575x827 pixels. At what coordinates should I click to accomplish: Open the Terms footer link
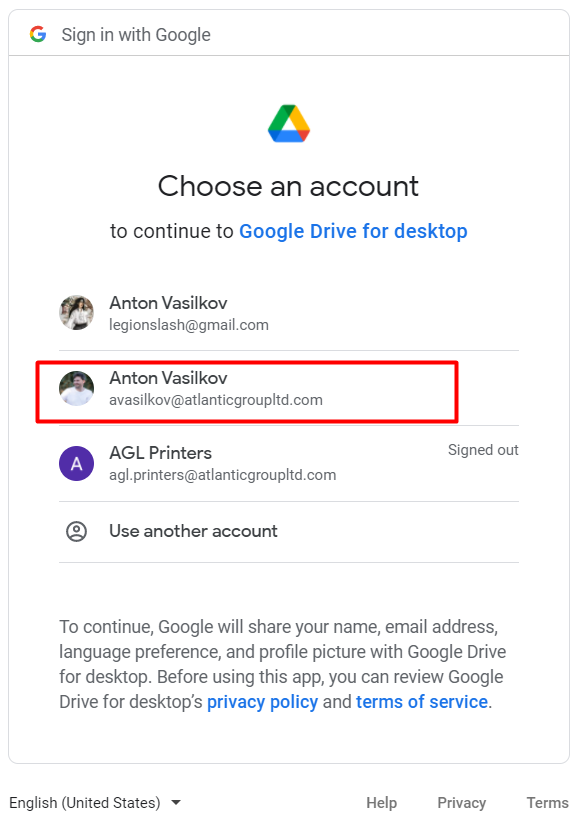pyautogui.click(x=548, y=803)
